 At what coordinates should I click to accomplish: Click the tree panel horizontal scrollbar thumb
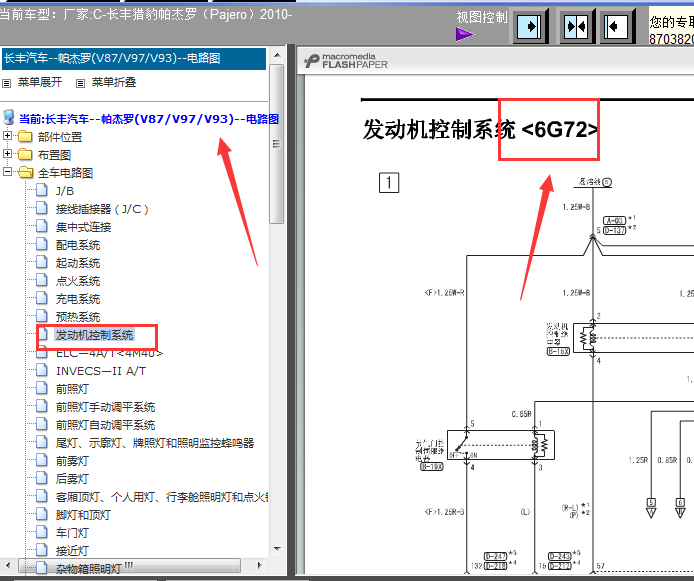coord(129,566)
